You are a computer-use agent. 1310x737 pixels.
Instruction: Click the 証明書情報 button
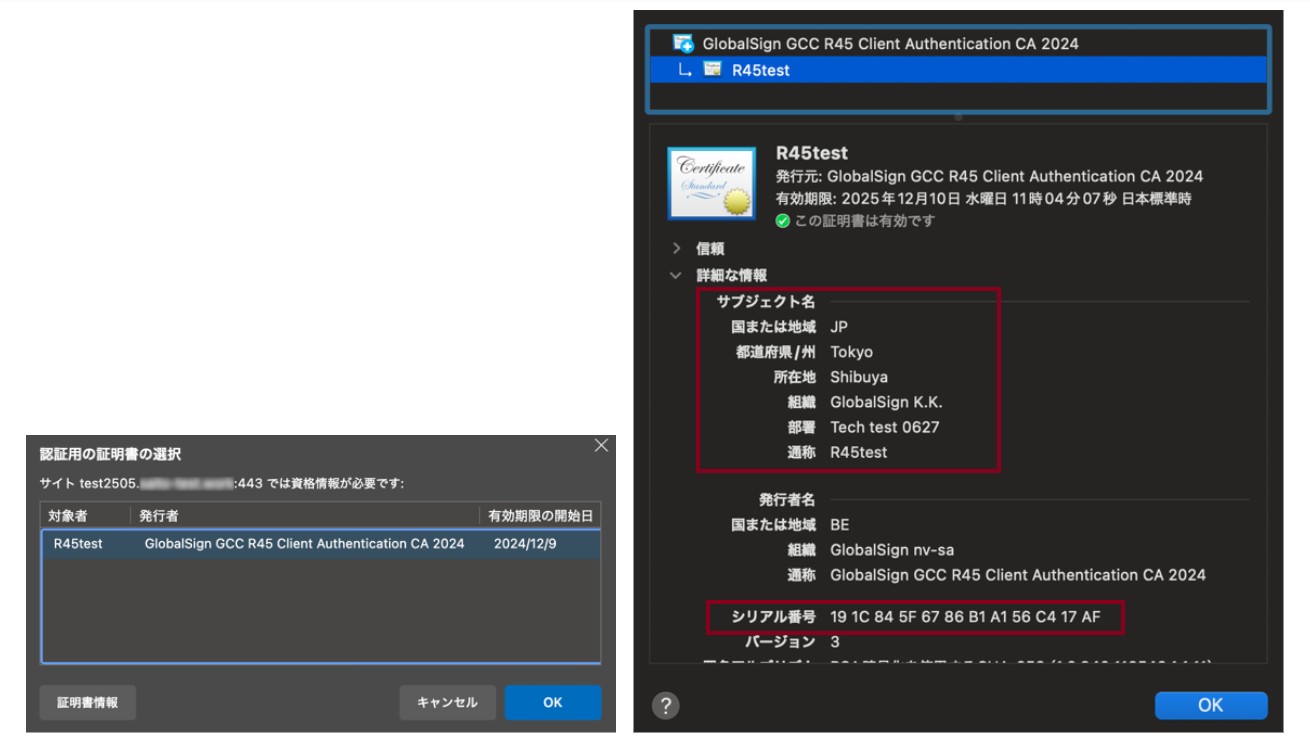pos(87,703)
